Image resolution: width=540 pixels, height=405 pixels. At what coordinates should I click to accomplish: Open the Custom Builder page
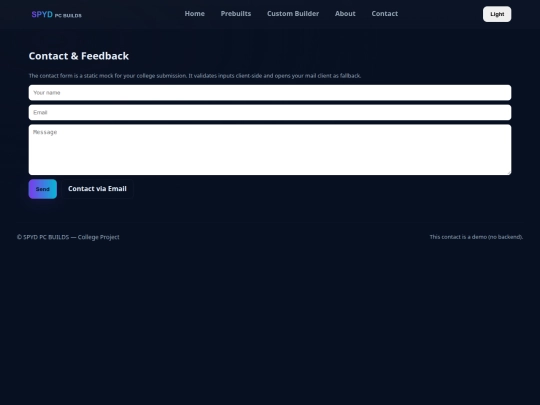[293, 14]
